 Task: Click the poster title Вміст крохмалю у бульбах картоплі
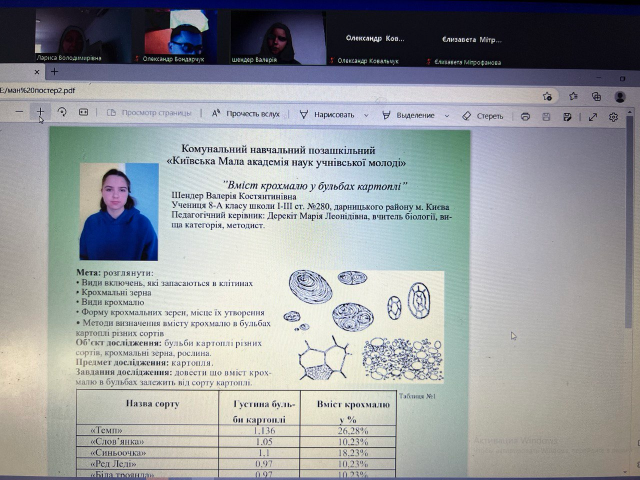point(315,186)
